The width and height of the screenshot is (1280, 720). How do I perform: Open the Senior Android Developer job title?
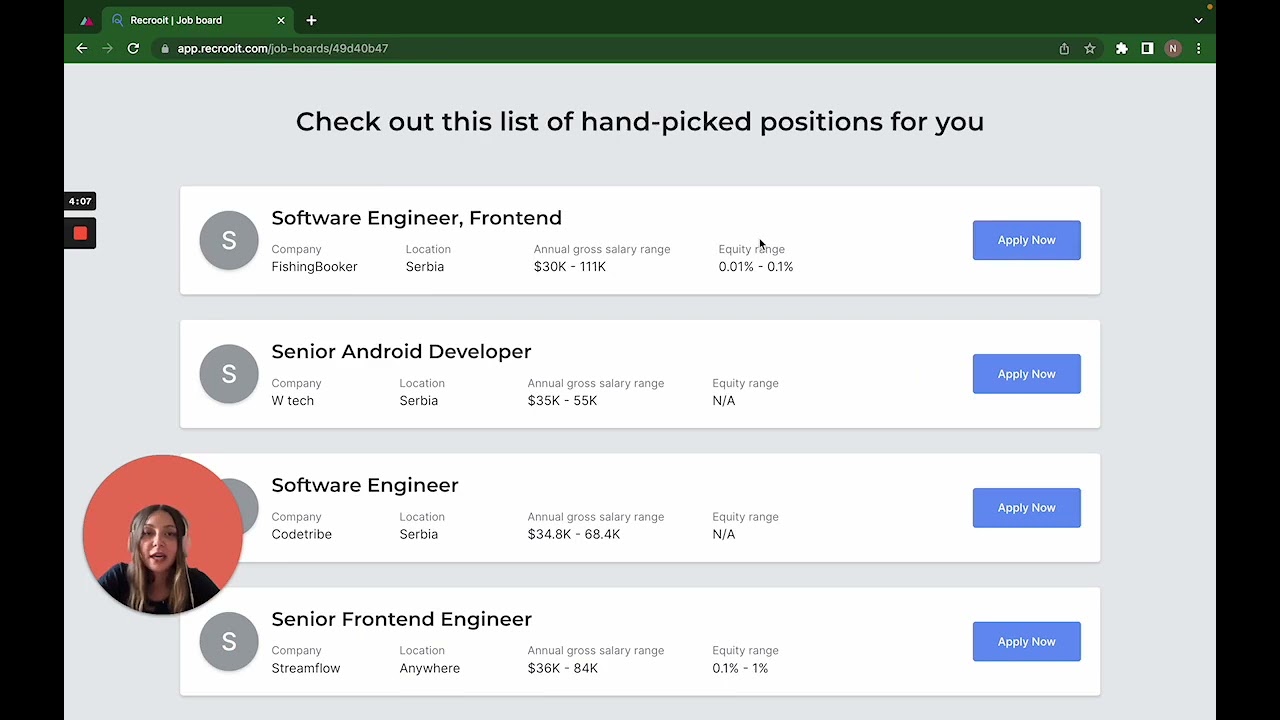(401, 352)
